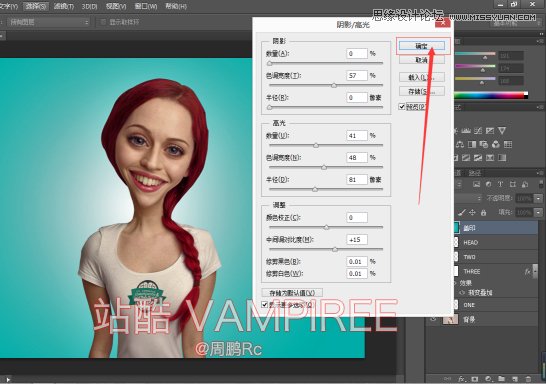546x384 pixels.
Task: Click highlights 半径(D) field showing 81
Action: coord(357,180)
